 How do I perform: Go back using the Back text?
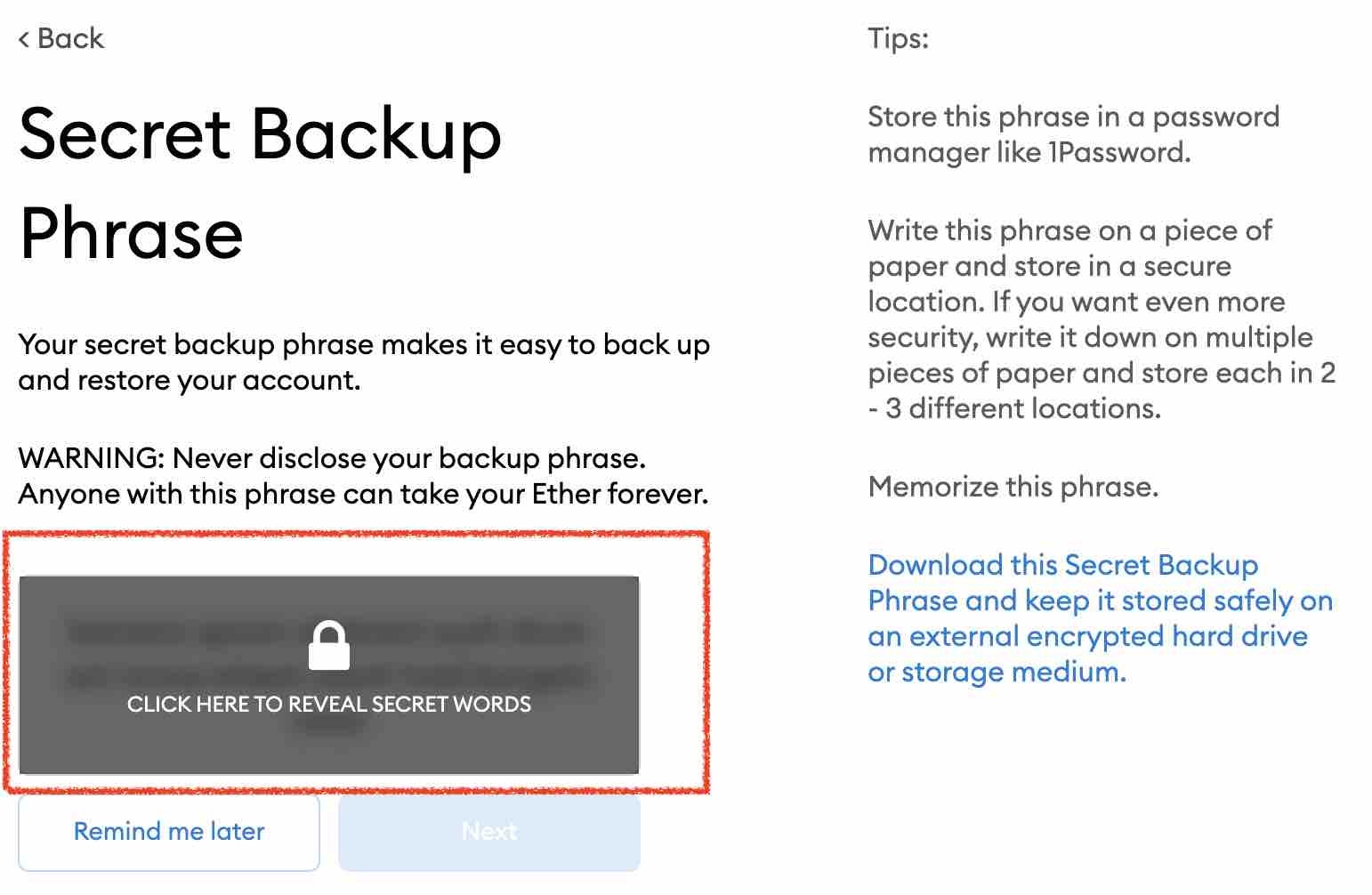point(70,38)
